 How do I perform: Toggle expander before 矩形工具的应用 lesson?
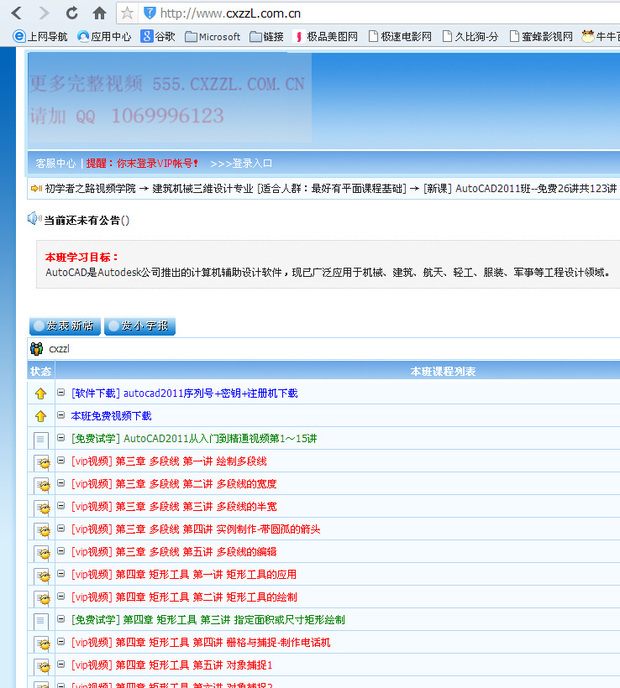61,574
